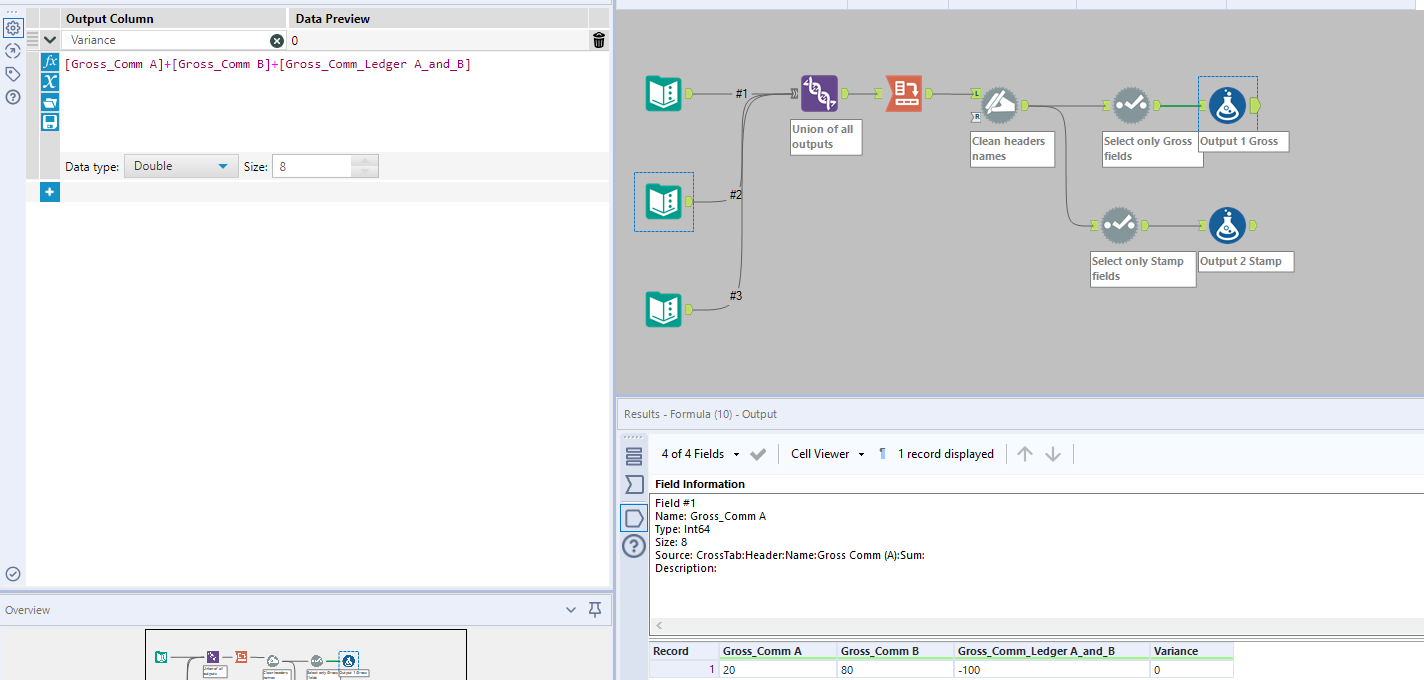The image size is (1424, 680).
Task: Click the formula expression editor text
Action: coord(267,64)
